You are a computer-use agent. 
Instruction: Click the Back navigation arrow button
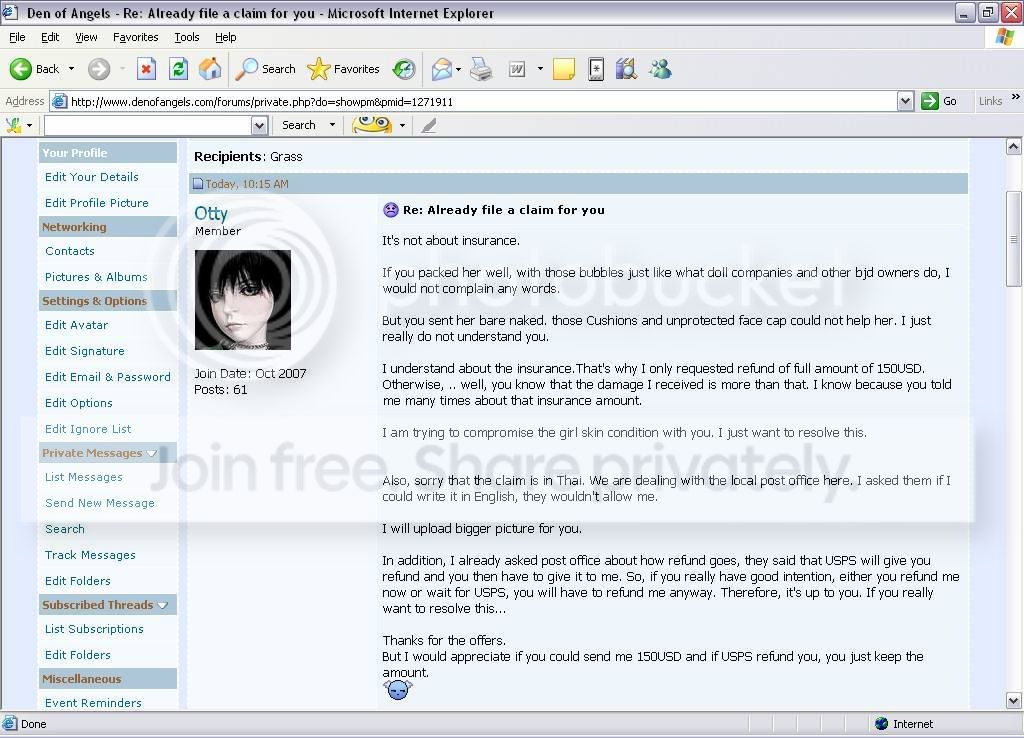(21, 69)
